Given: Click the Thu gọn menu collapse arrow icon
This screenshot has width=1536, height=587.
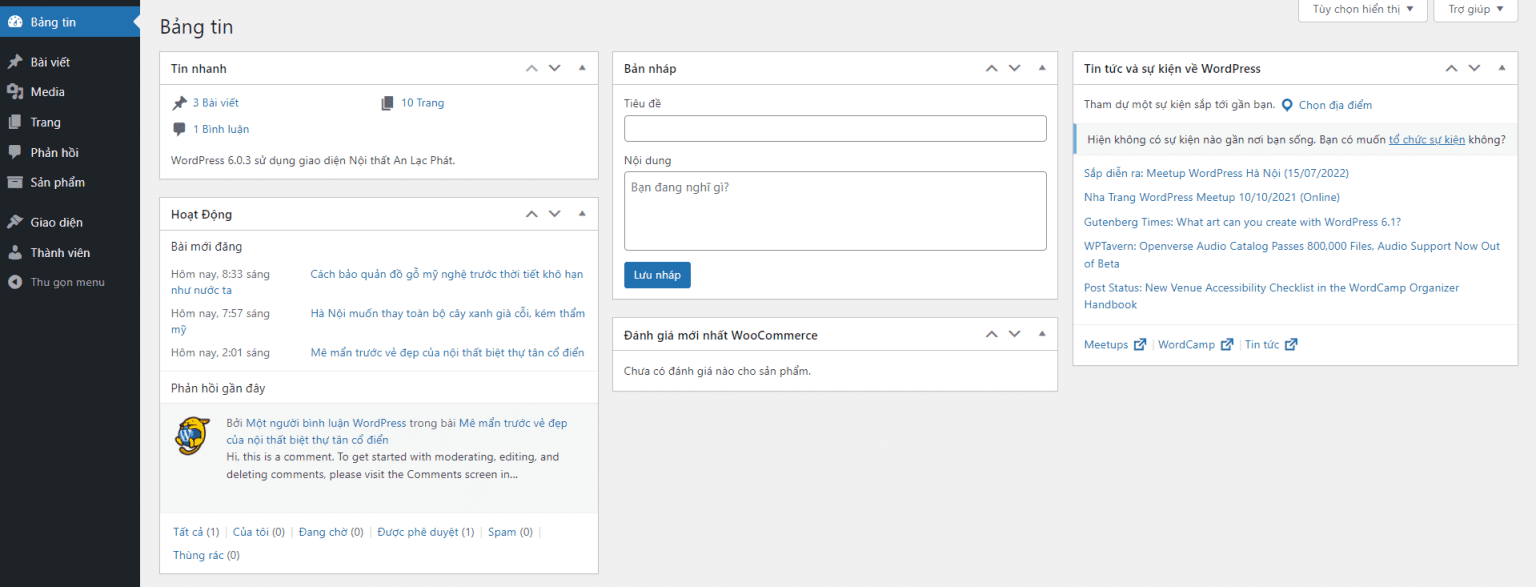Looking at the screenshot, I should (15, 282).
